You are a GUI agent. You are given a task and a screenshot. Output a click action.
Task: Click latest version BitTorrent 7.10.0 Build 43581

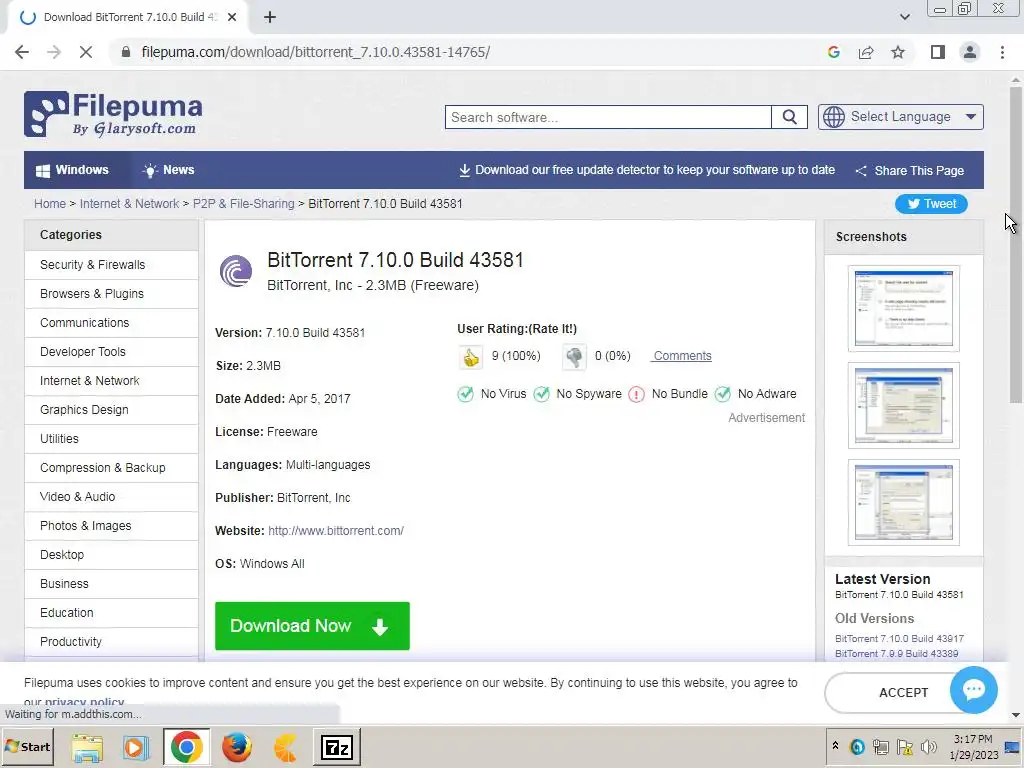click(899, 595)
